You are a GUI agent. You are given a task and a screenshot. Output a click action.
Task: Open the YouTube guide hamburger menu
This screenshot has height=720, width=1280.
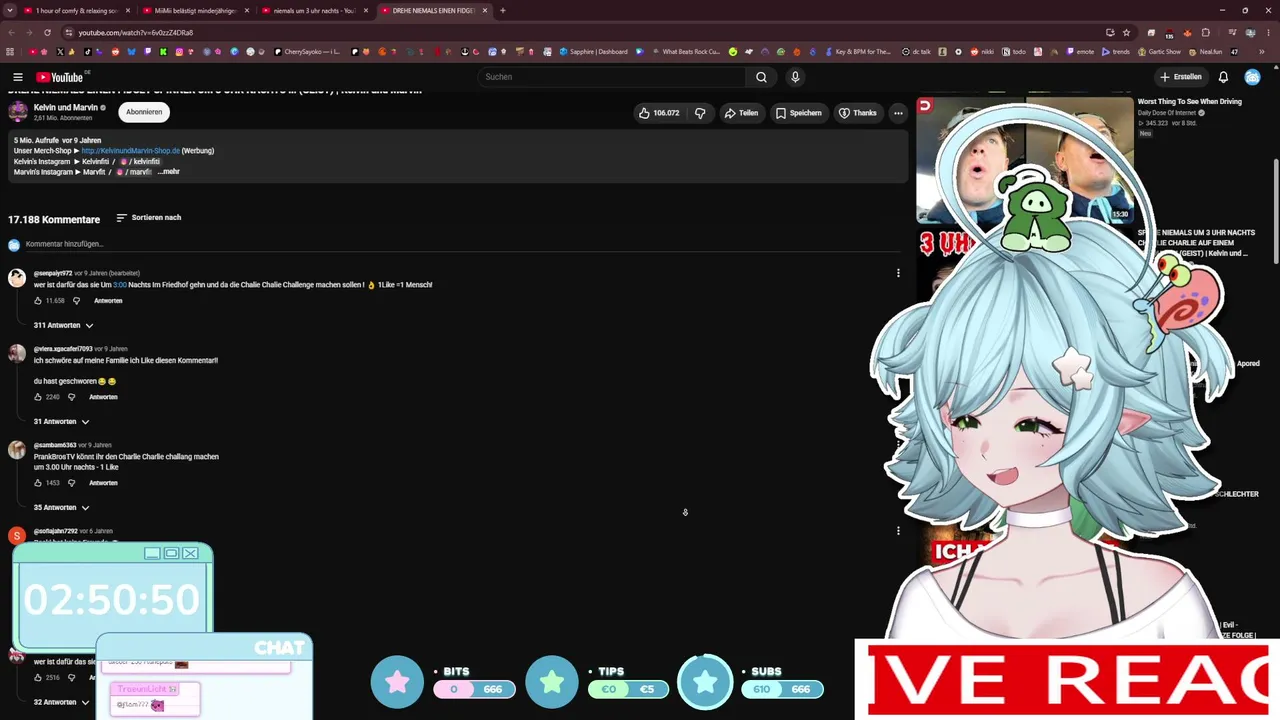[18, 77]
